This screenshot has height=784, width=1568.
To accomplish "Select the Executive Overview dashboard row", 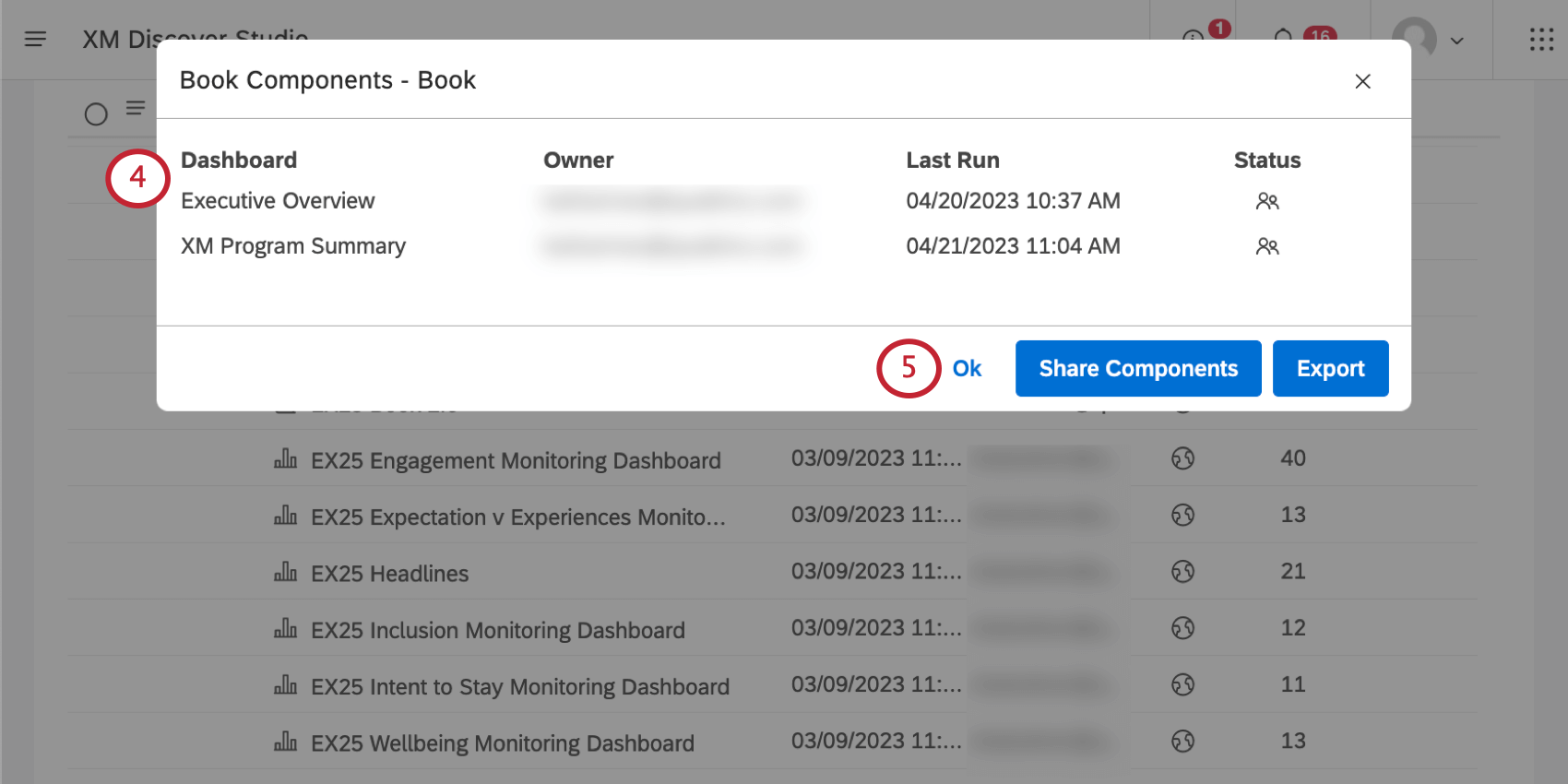I will [x=278, y=201].
